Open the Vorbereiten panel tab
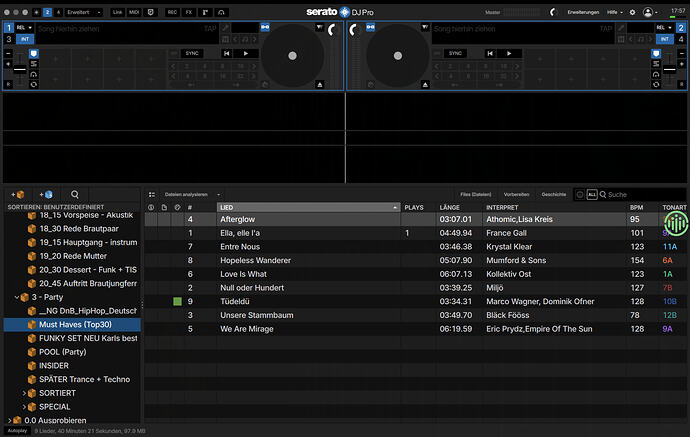 click(x=516, y=195)
